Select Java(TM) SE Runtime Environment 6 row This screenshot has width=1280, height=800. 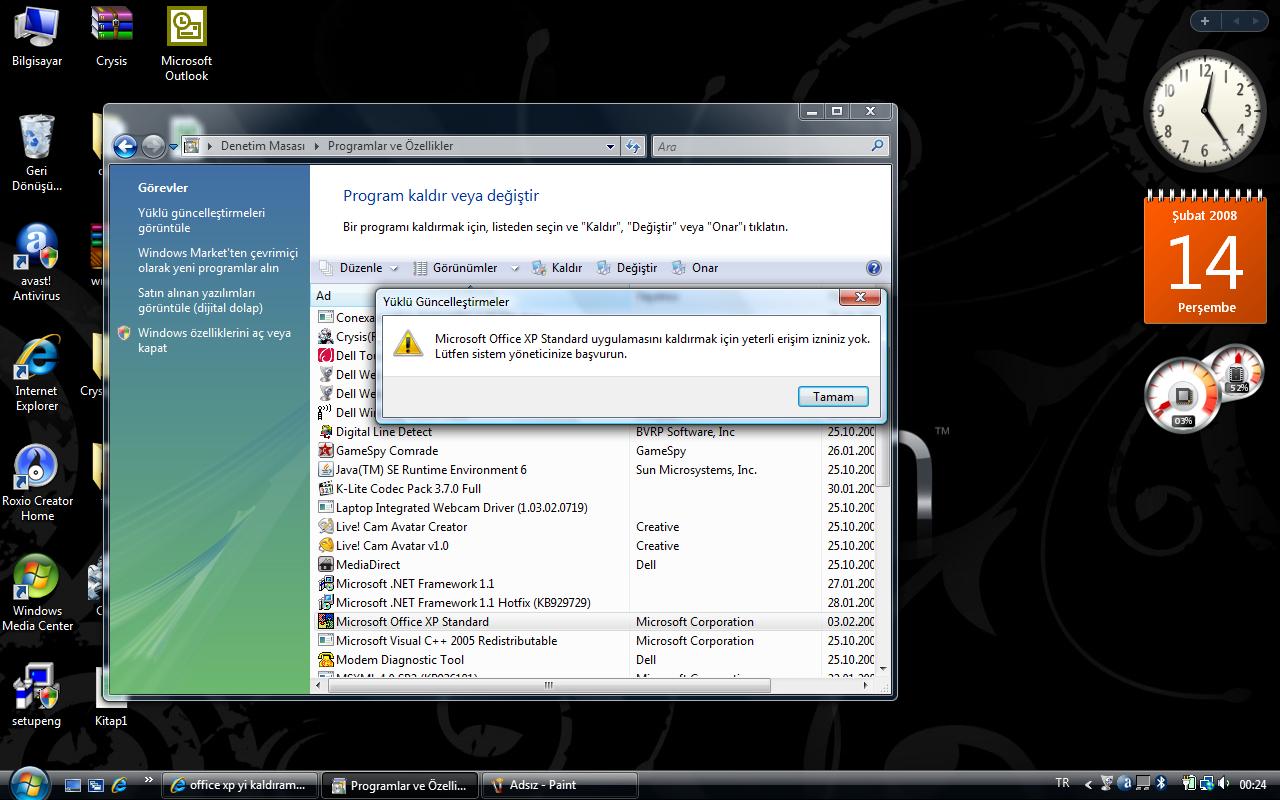596,470
